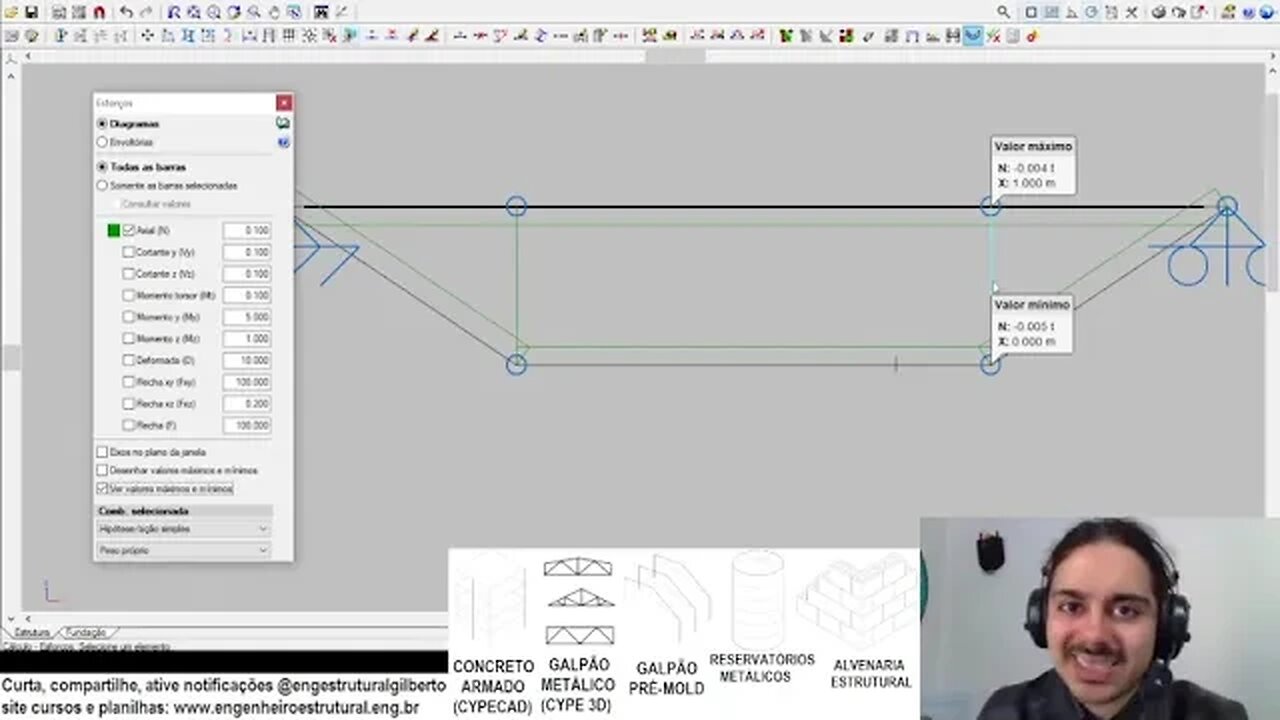Select the Diagramas radio button

pos(102,123)
